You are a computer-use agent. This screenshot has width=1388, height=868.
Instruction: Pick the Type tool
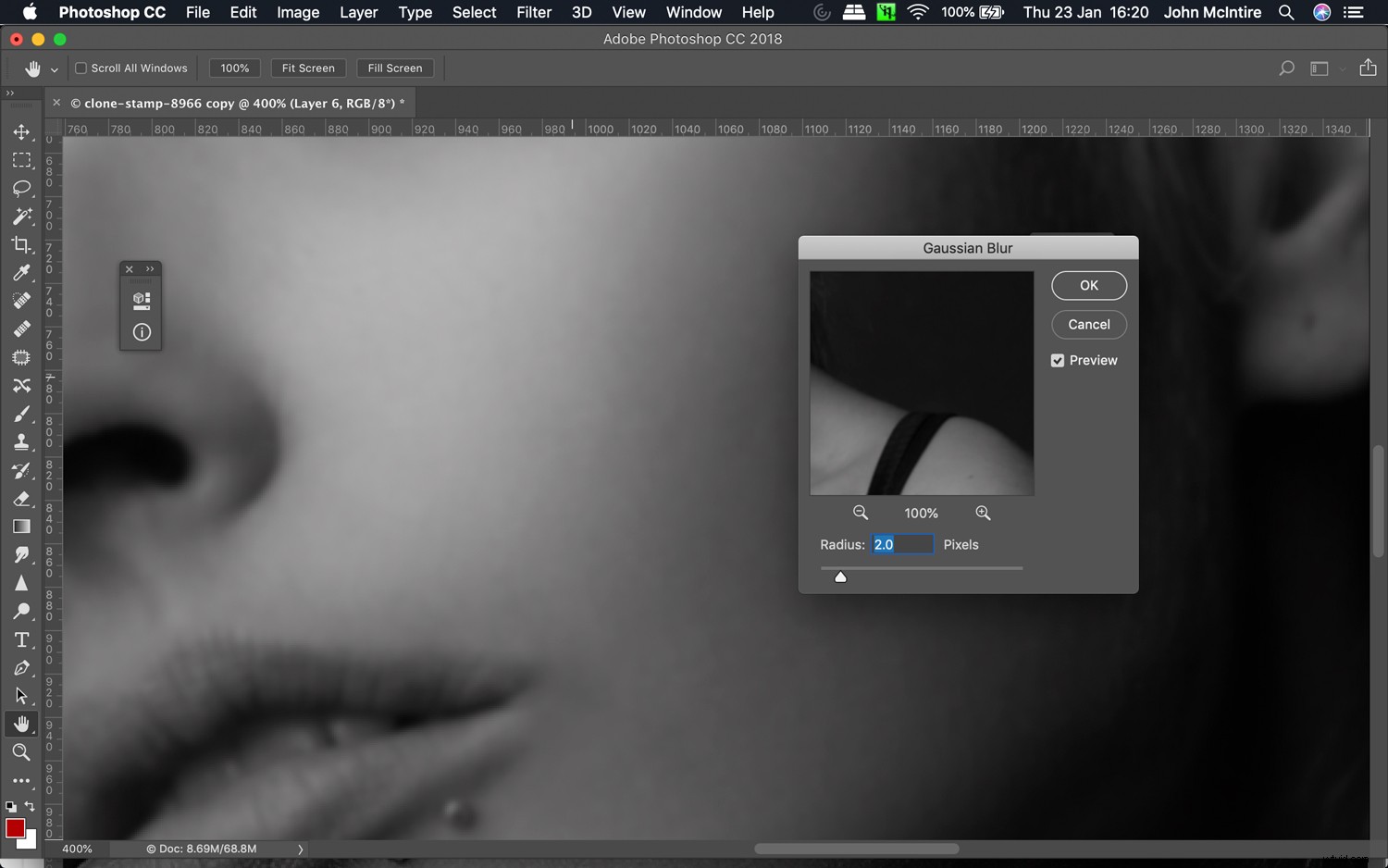[22, 639]
